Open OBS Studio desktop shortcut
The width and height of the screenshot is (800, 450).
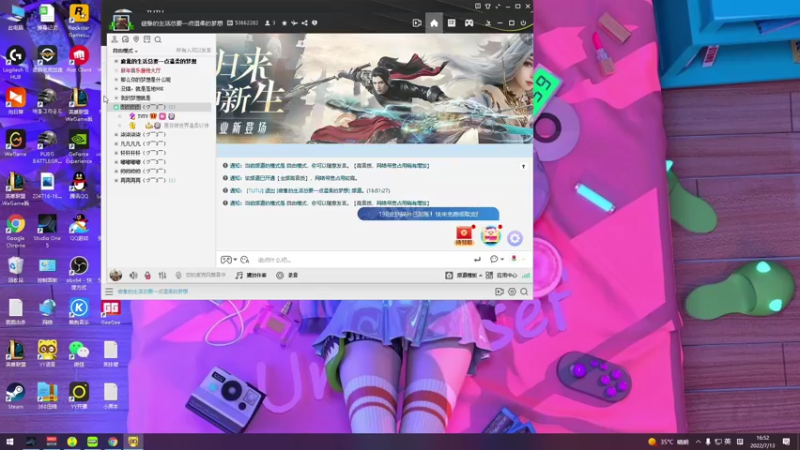pyautogui.click(x=79, y=272)
